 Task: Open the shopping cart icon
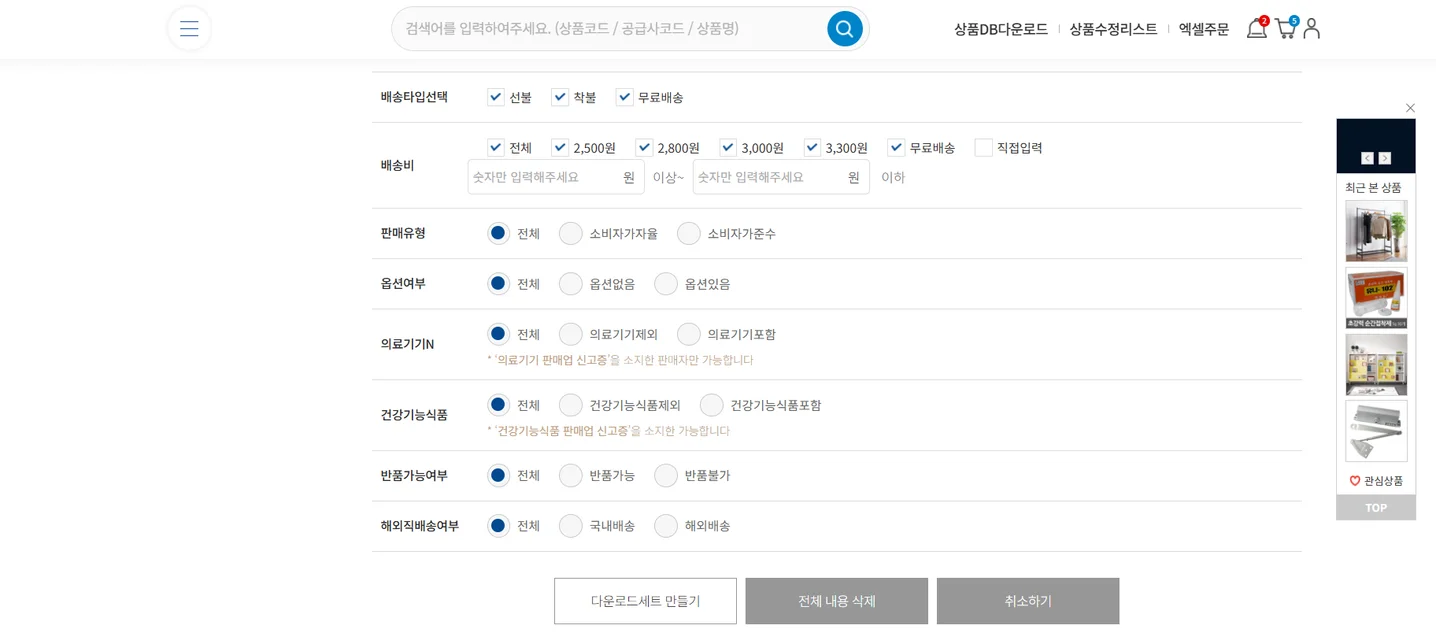point(1284,29)
